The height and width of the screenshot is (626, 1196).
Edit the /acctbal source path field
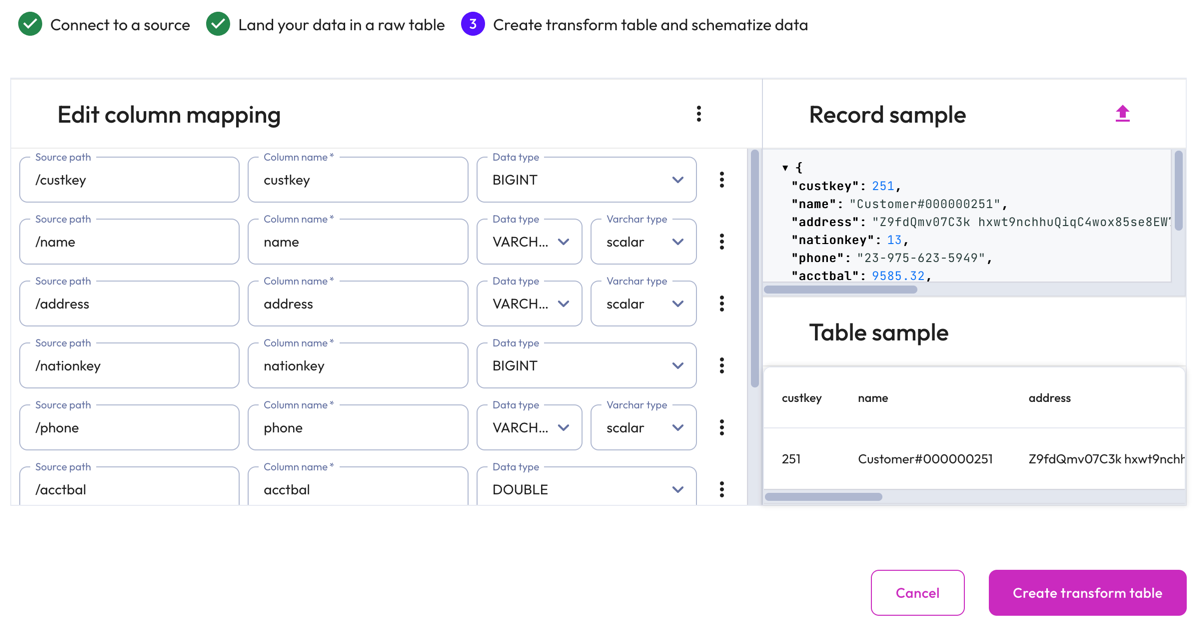(130, 488)
